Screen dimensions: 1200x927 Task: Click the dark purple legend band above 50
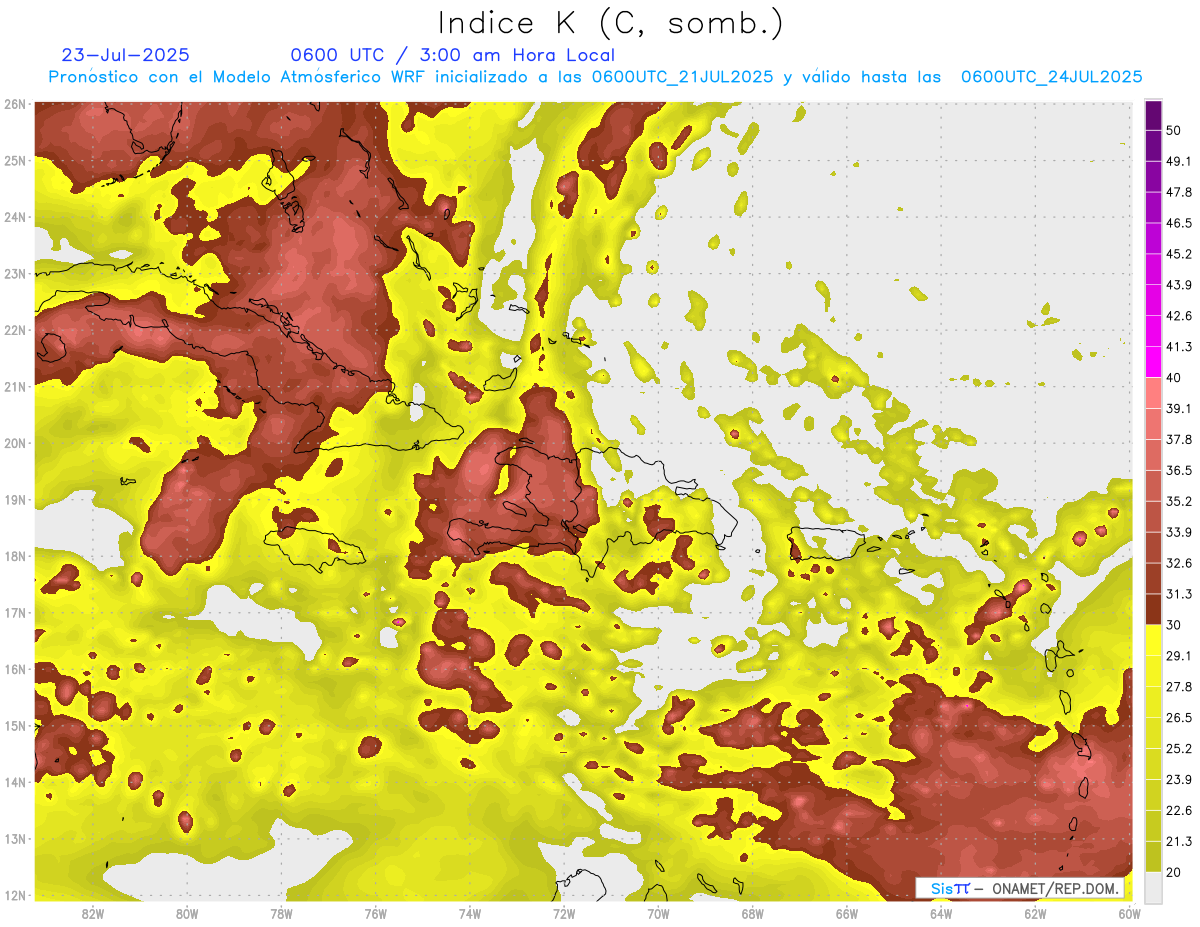pyautogui.click(x=1153, y=115)
